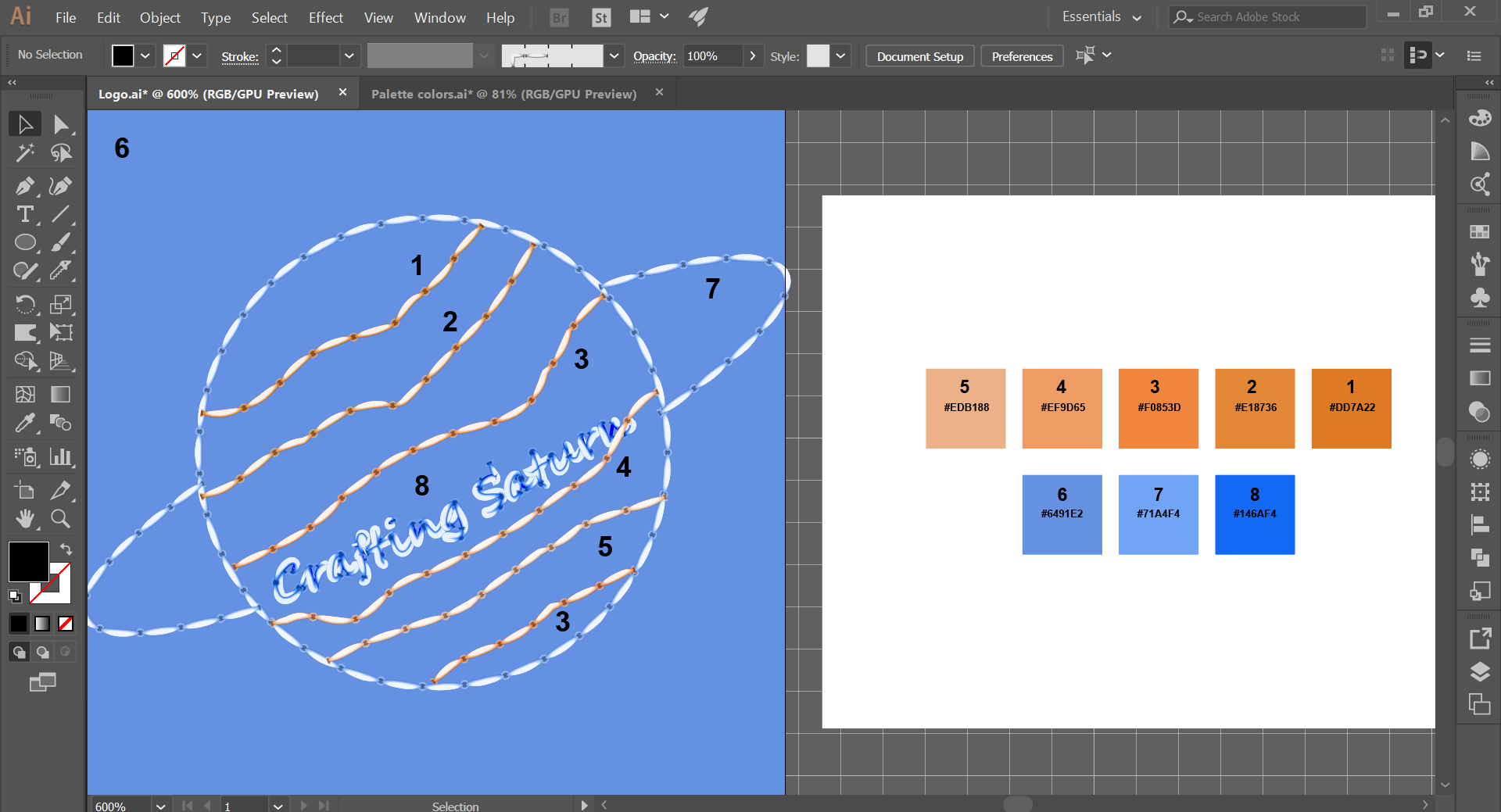The image size is (1501, 812).
Task: Open the Essentials workspace switcher
Action: pos(1101,16)
